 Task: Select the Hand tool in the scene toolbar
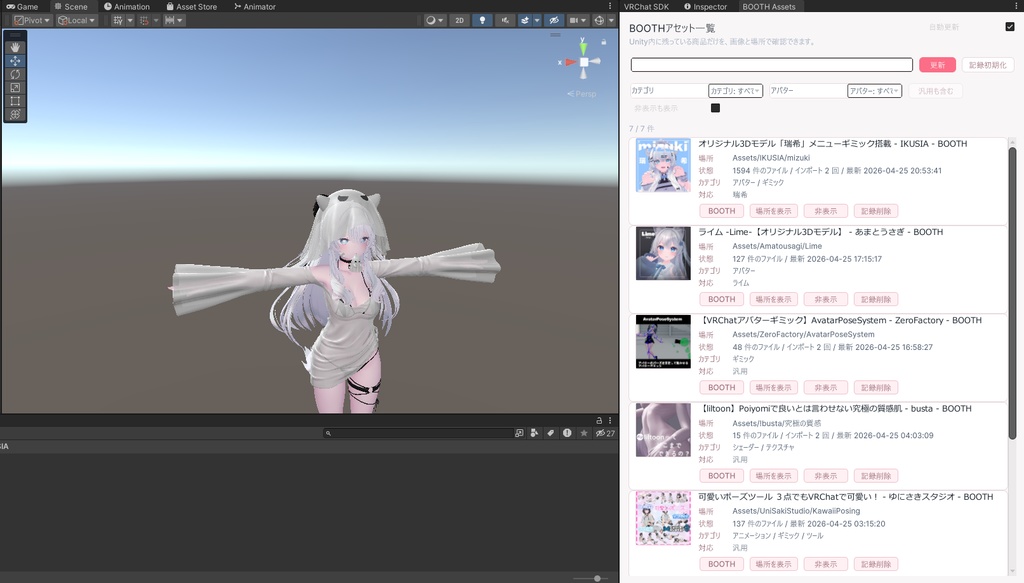(x=15, y=46)
